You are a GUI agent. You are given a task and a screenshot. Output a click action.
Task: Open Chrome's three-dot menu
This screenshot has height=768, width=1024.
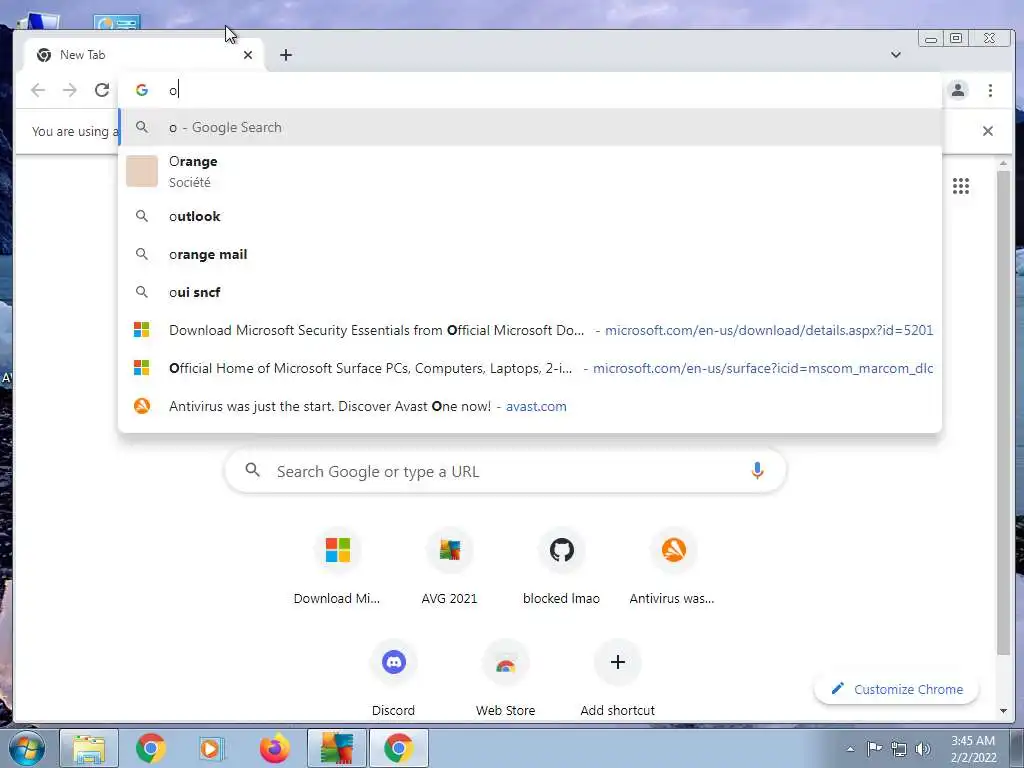tap(990, 90)
